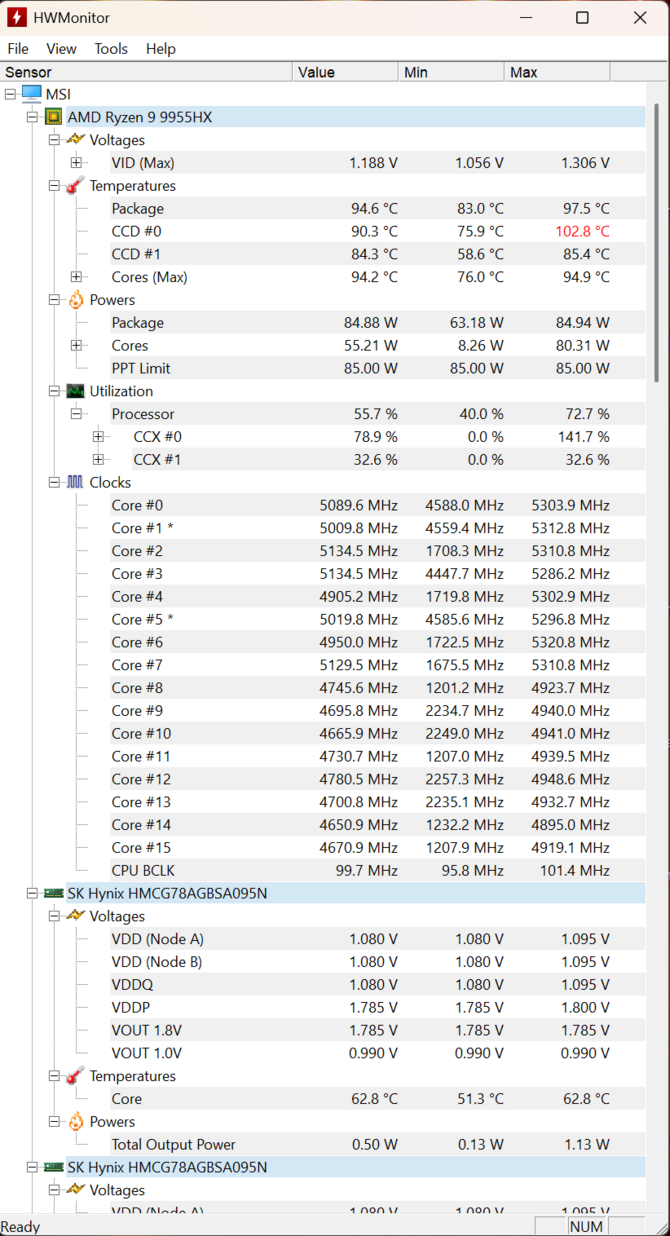Select the CPU BCLK row
The height and width of the screenshot is (1236, 670).
(378, 871)
